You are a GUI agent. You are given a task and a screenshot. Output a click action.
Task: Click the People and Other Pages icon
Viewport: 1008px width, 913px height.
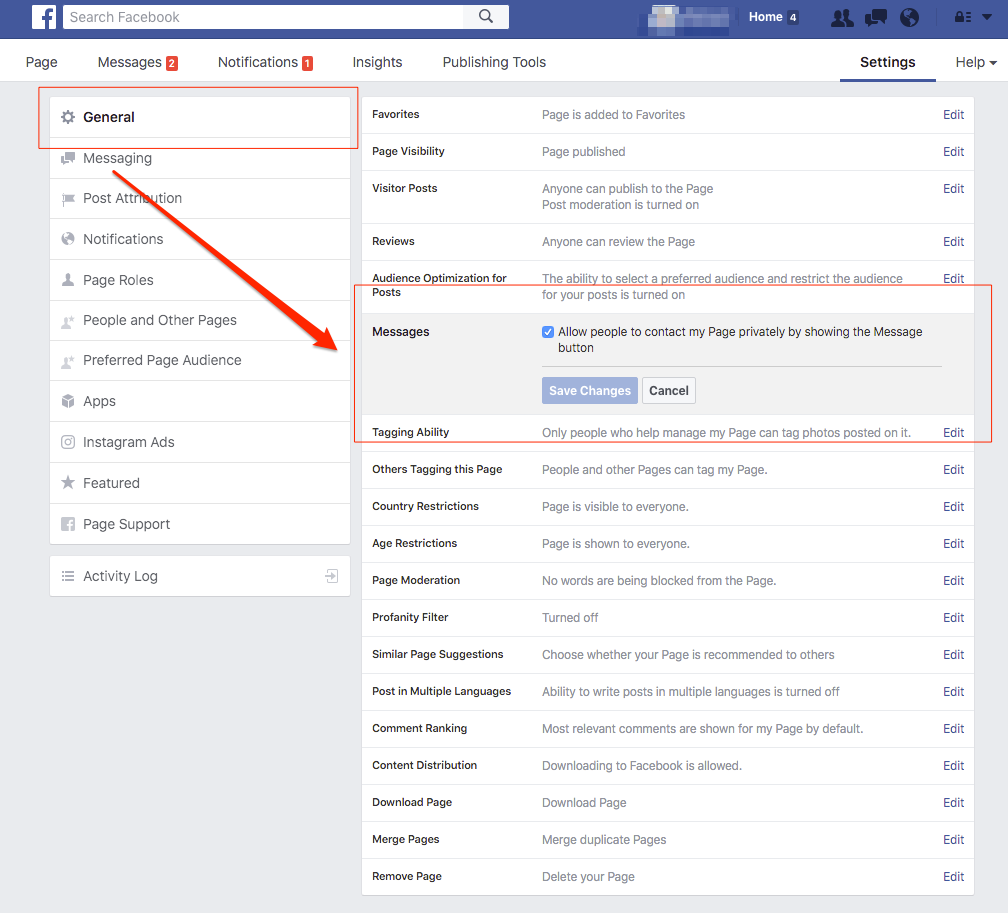point(68,321)
